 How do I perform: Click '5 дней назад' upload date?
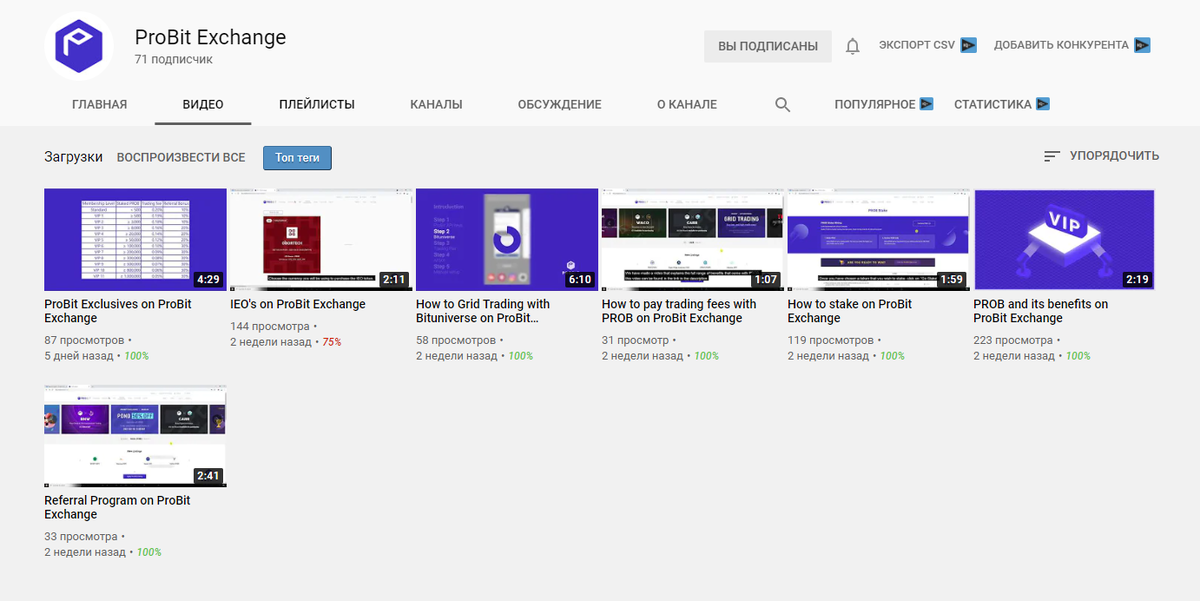click(79, 356)
